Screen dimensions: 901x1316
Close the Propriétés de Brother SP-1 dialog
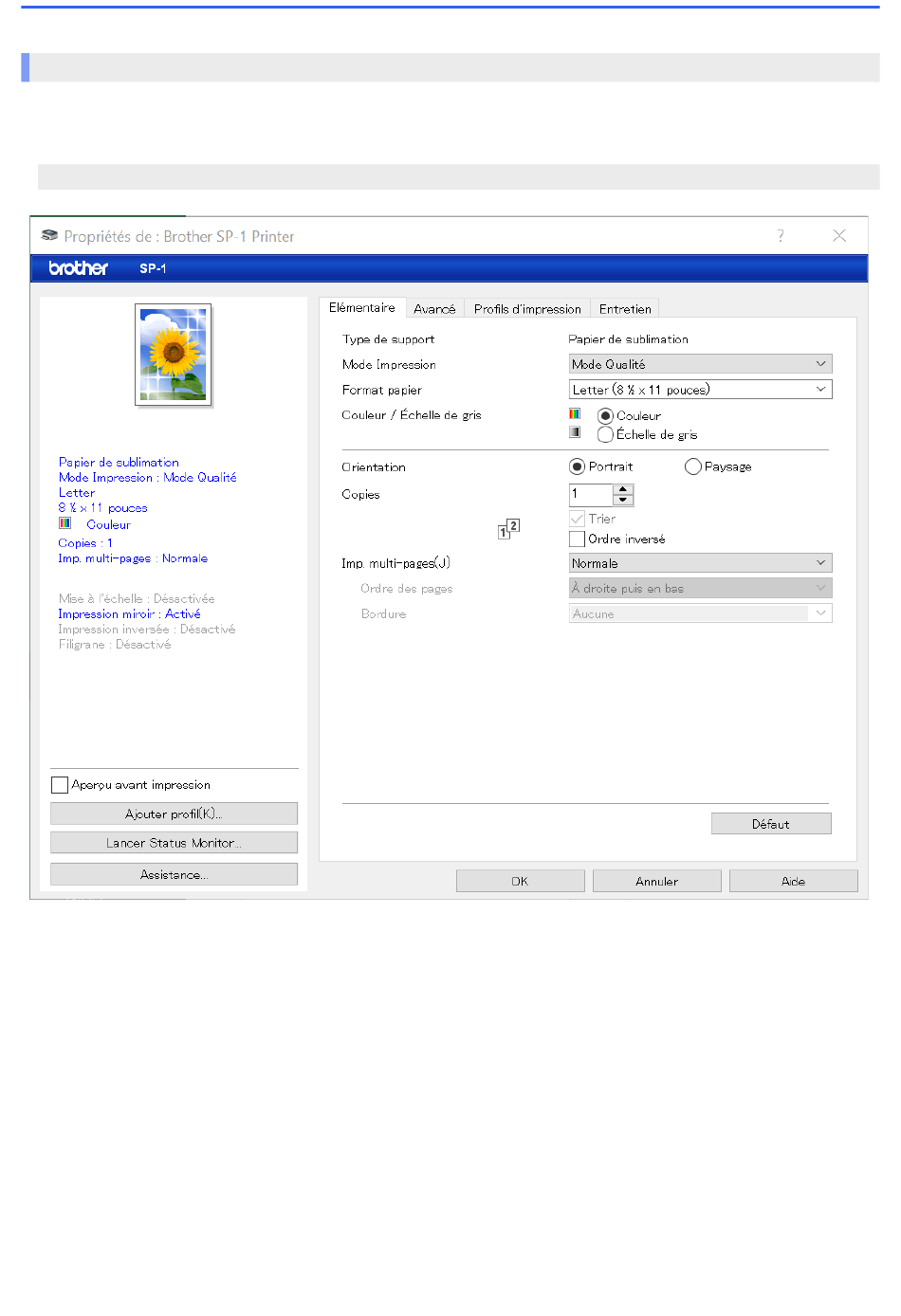click(x=839, y=236)
